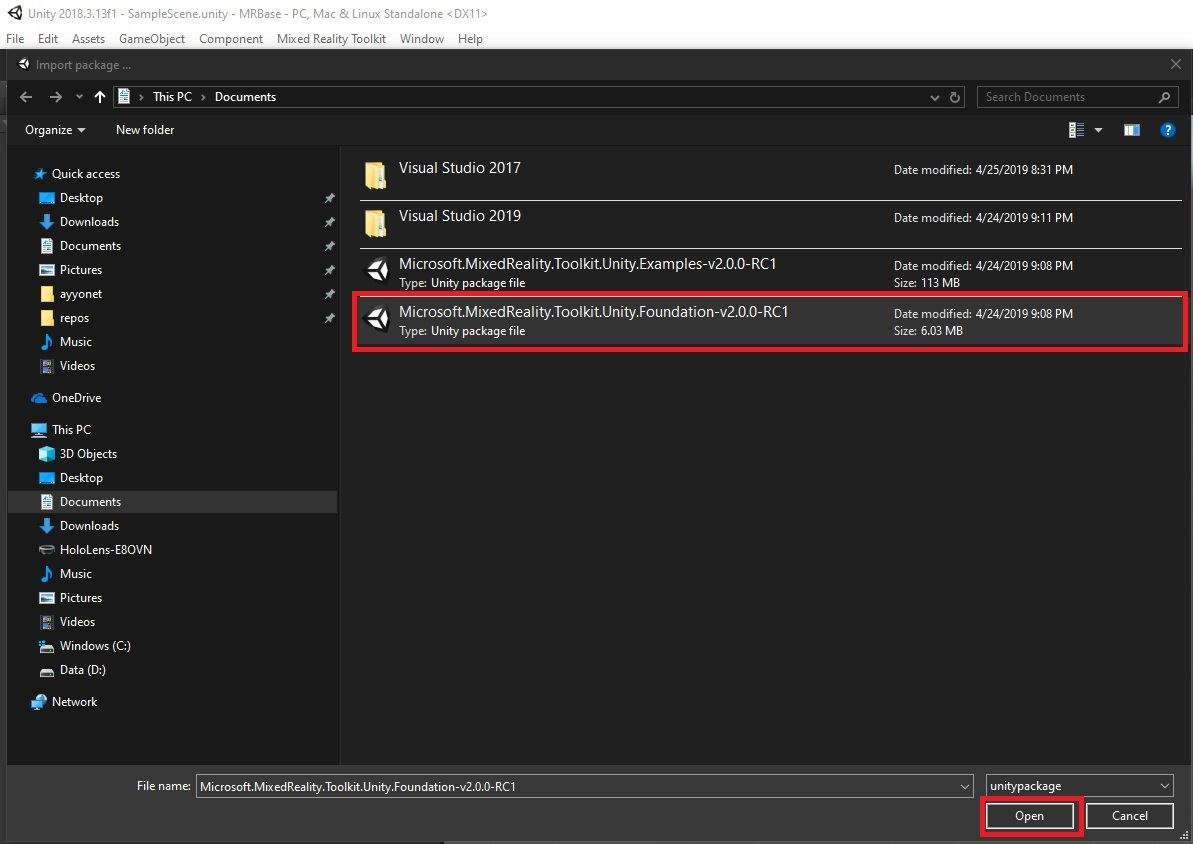Select Data (D:) drive
The height and width of the screenshot is (844, 1193).
[73, 670]
